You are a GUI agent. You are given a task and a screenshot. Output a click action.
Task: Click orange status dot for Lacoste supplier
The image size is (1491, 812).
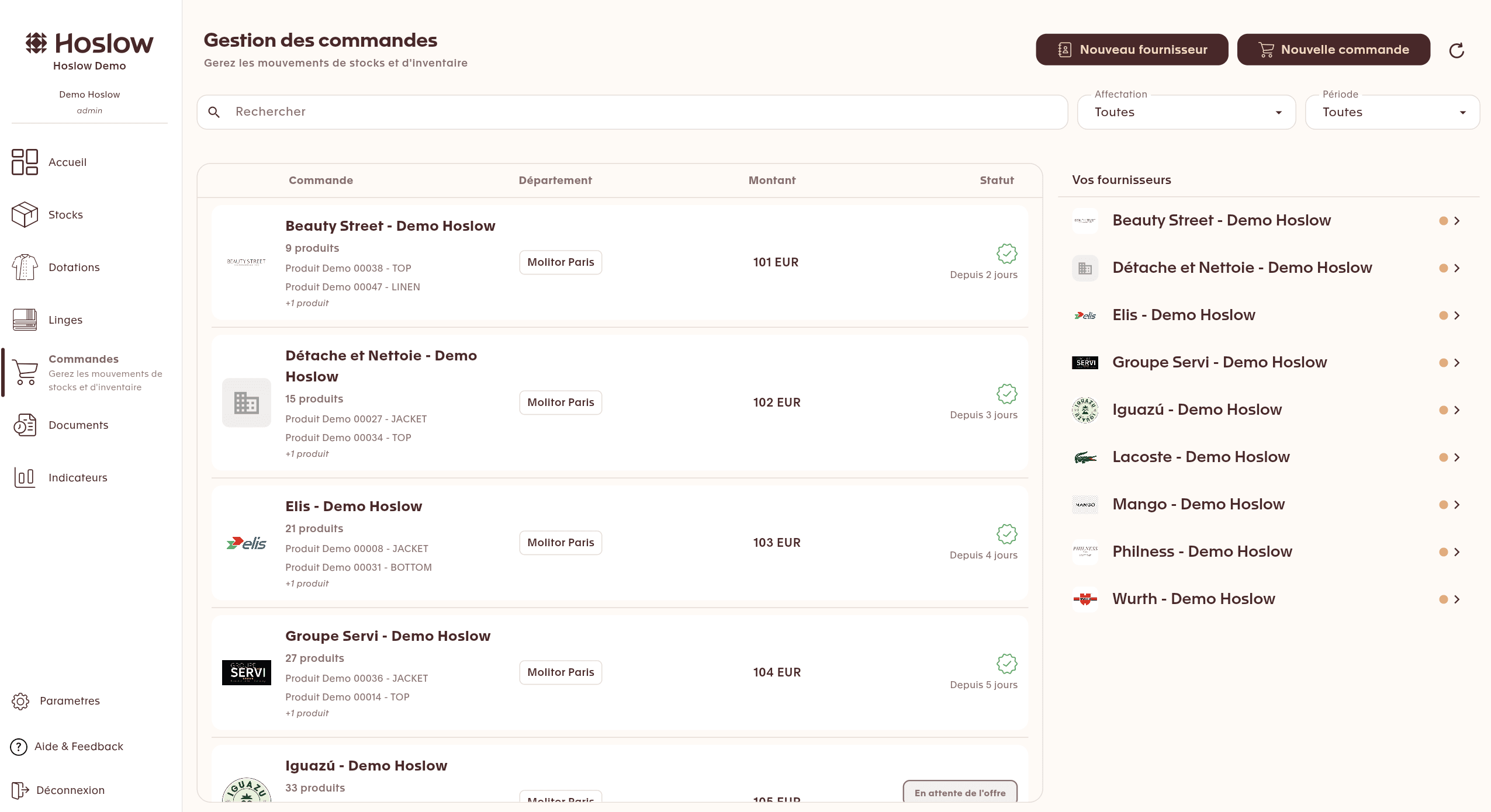click(x=1444, y=457)
